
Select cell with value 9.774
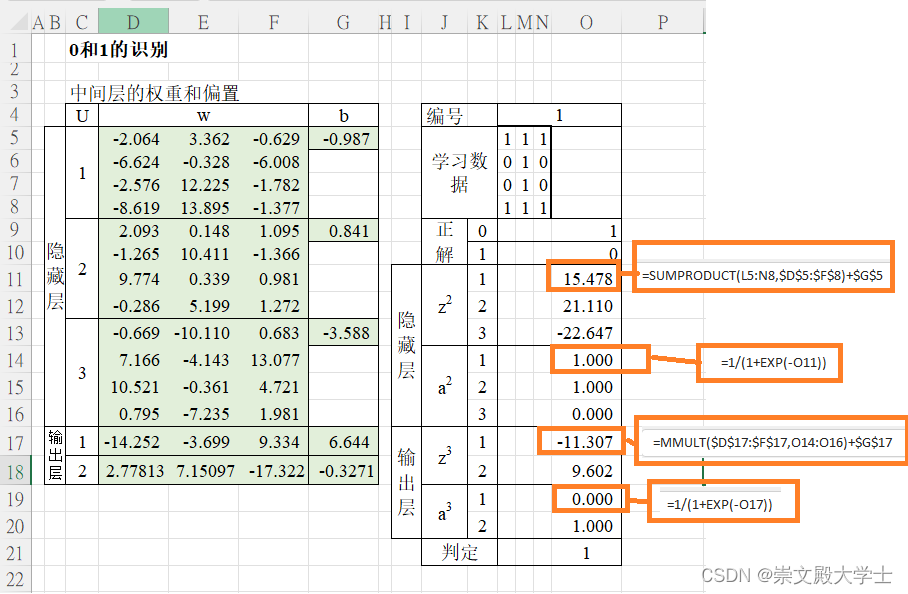pos(134,279)
